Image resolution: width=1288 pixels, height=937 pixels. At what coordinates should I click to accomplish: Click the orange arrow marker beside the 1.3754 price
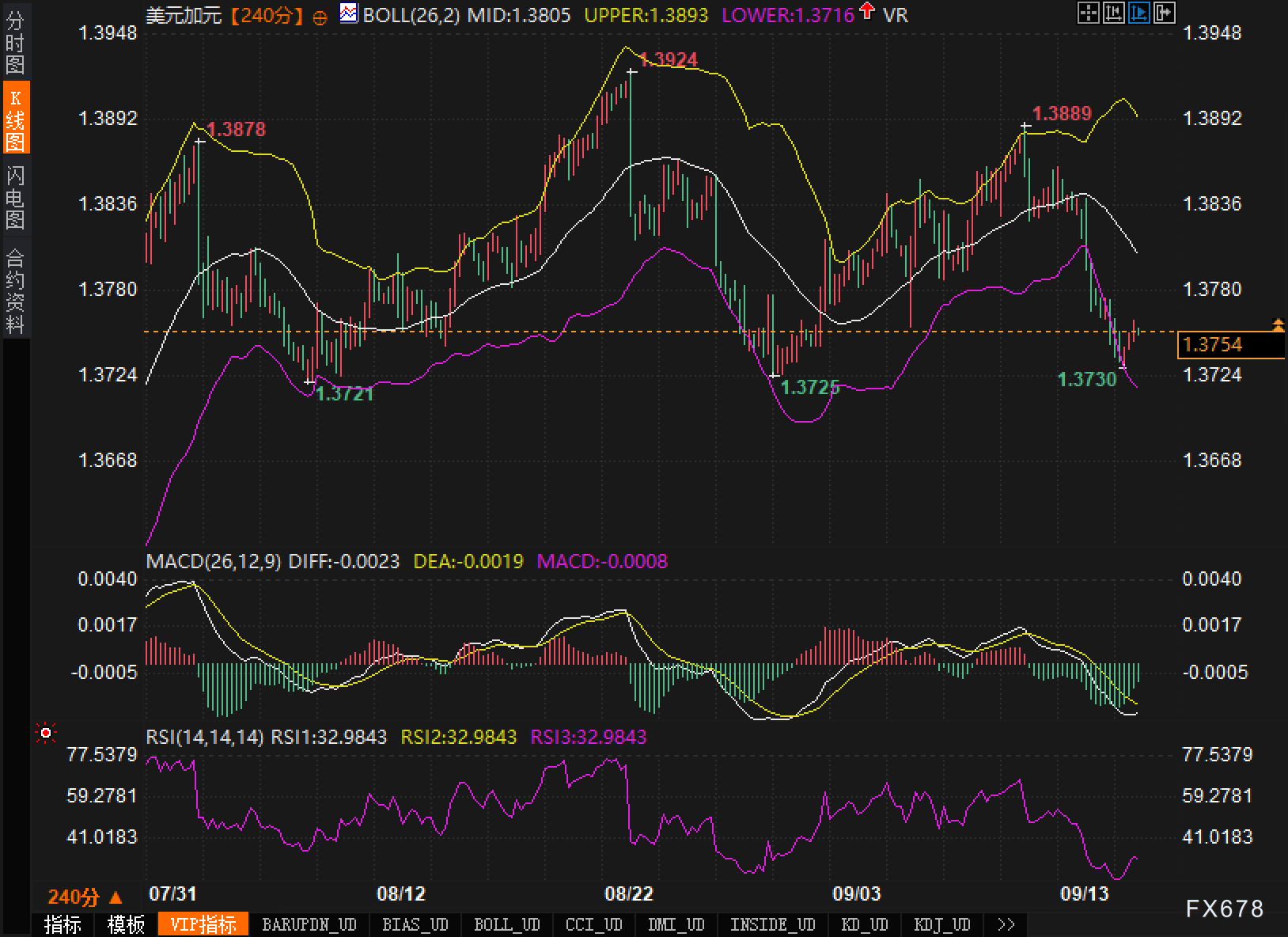click(x=1278, y=324)
